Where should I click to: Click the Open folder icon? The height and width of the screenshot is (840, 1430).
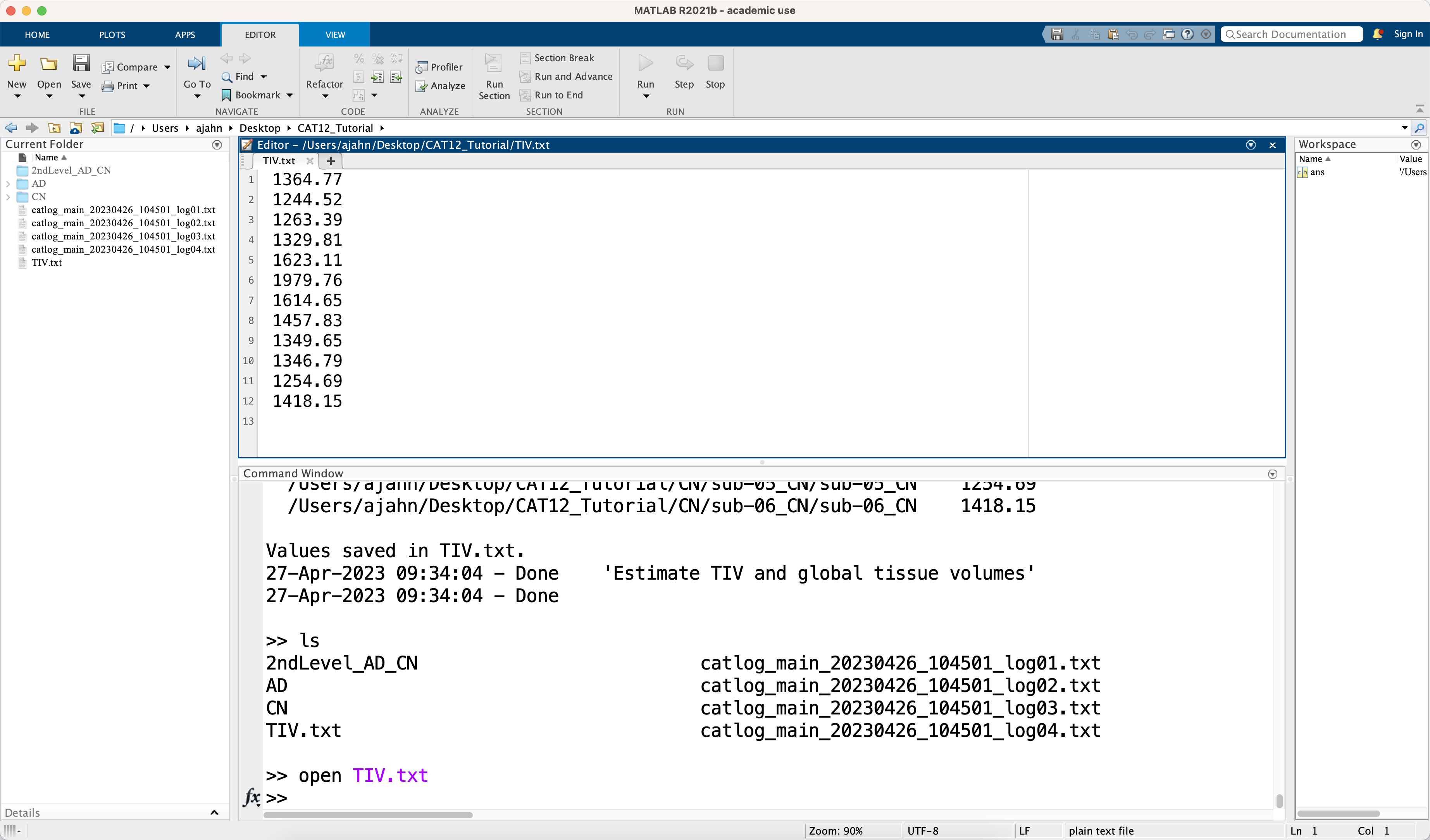click(x=49, y=63)
